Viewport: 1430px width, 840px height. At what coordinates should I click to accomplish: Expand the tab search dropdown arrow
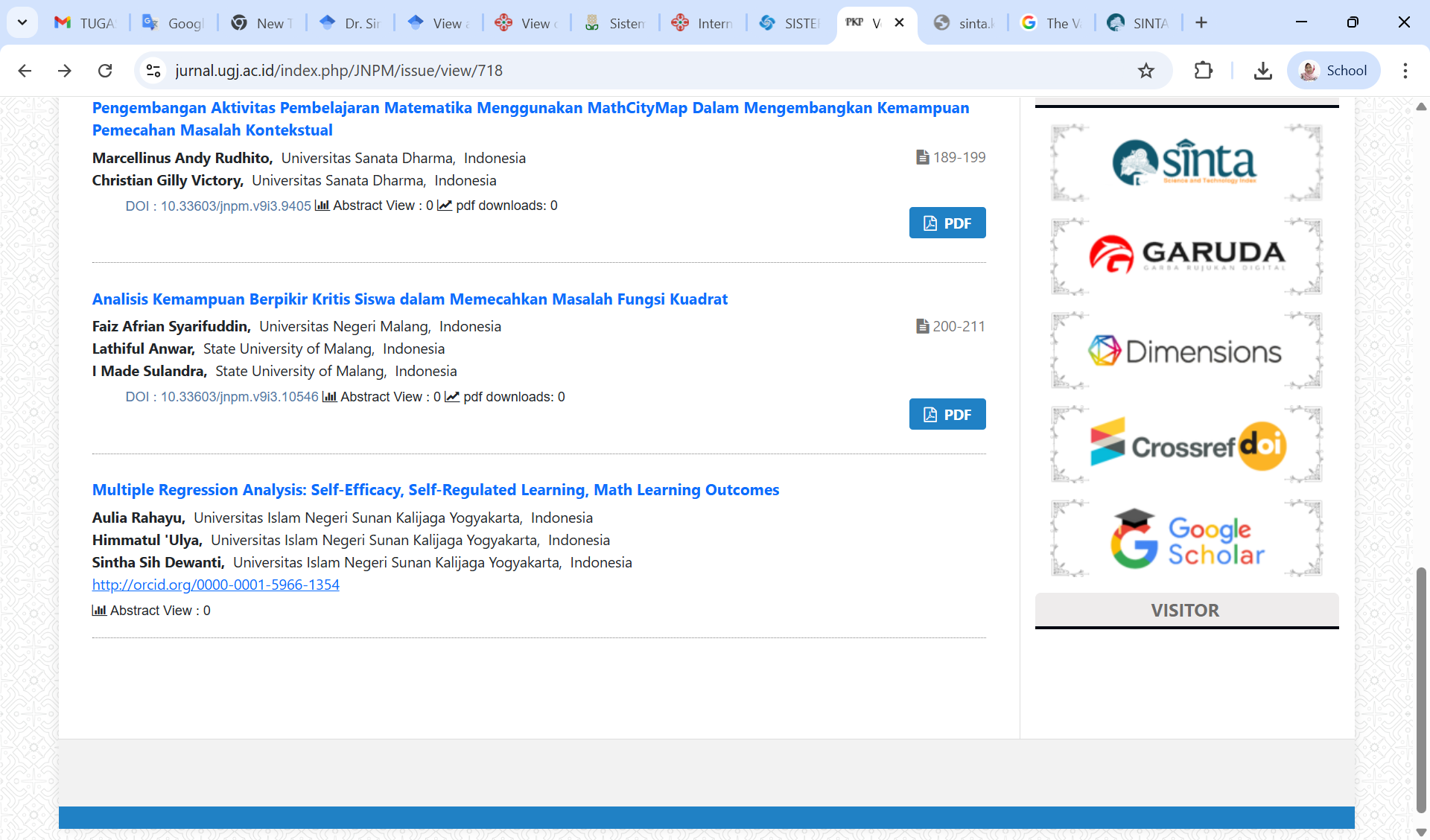(x=22, y=22)
